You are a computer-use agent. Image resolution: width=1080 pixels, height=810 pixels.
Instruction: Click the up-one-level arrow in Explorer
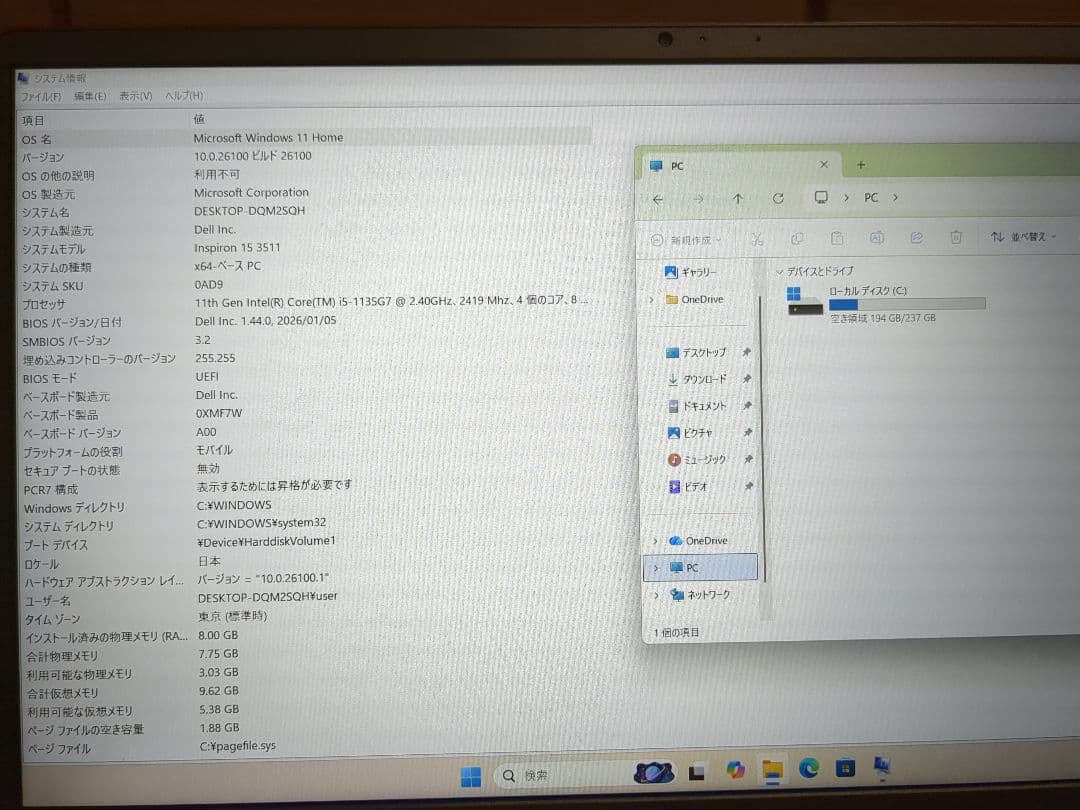coord(738,198)
